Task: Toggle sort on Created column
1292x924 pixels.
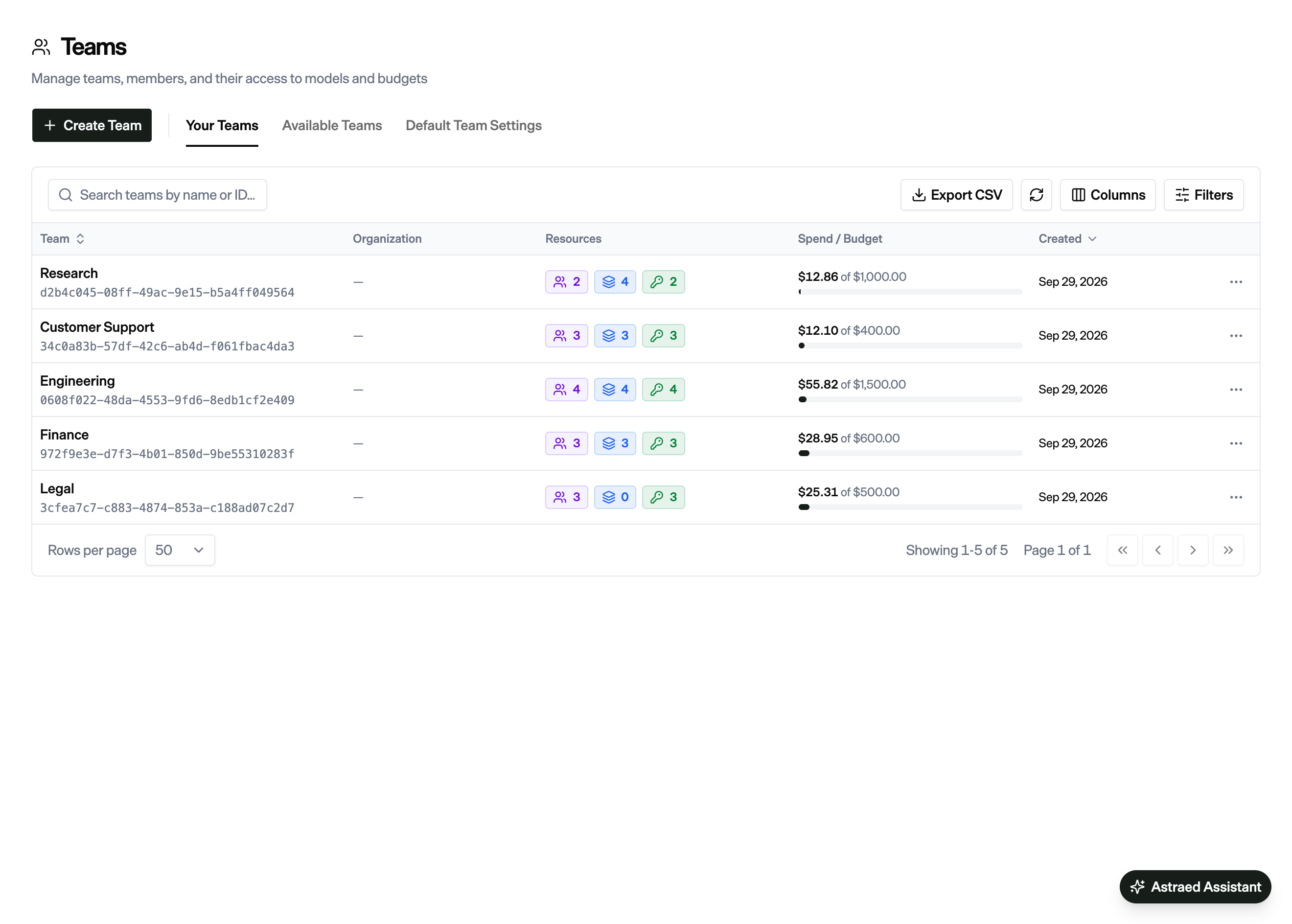Action: pos(1067,239)
